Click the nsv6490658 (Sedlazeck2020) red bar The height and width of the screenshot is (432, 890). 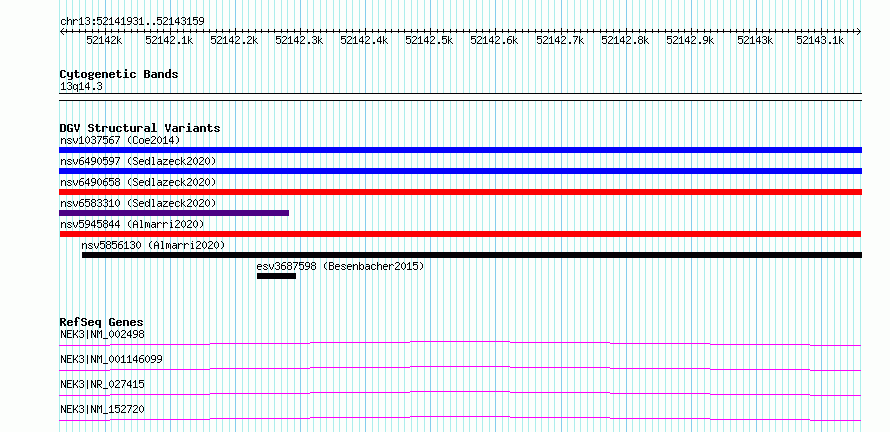[x=460, y=192]
